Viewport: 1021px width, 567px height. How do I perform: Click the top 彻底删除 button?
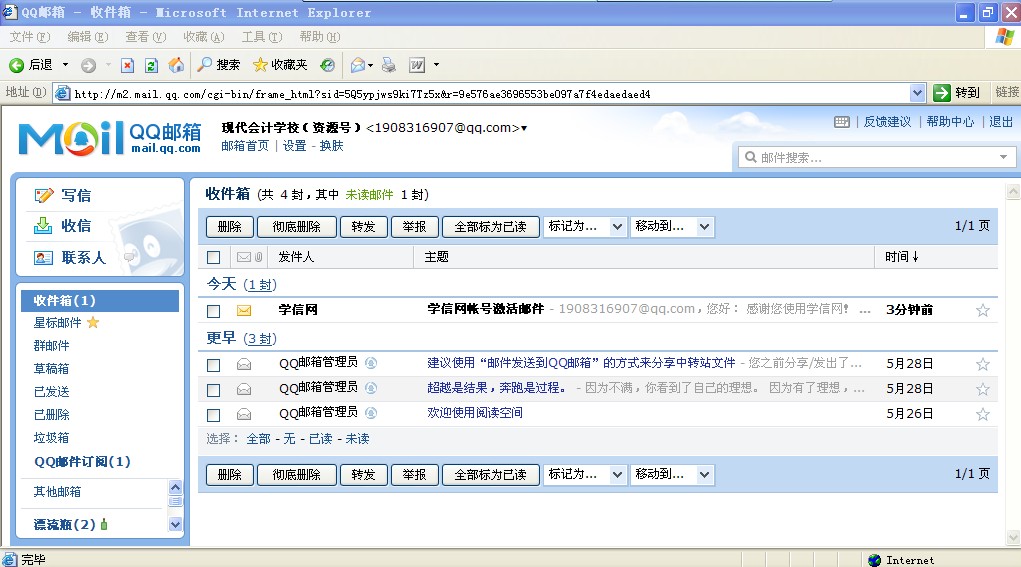coord(297,227)
